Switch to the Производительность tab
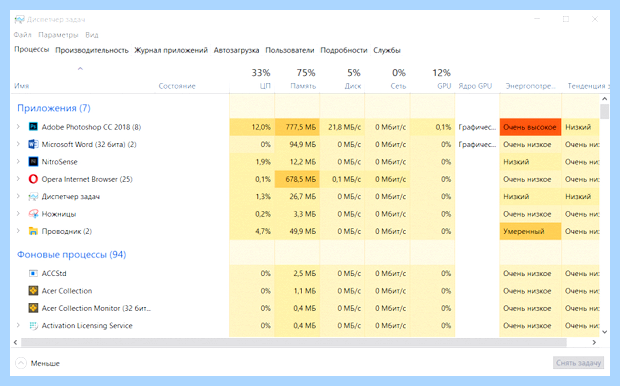This screenshot has height=386, width=620. click(92, 50)
